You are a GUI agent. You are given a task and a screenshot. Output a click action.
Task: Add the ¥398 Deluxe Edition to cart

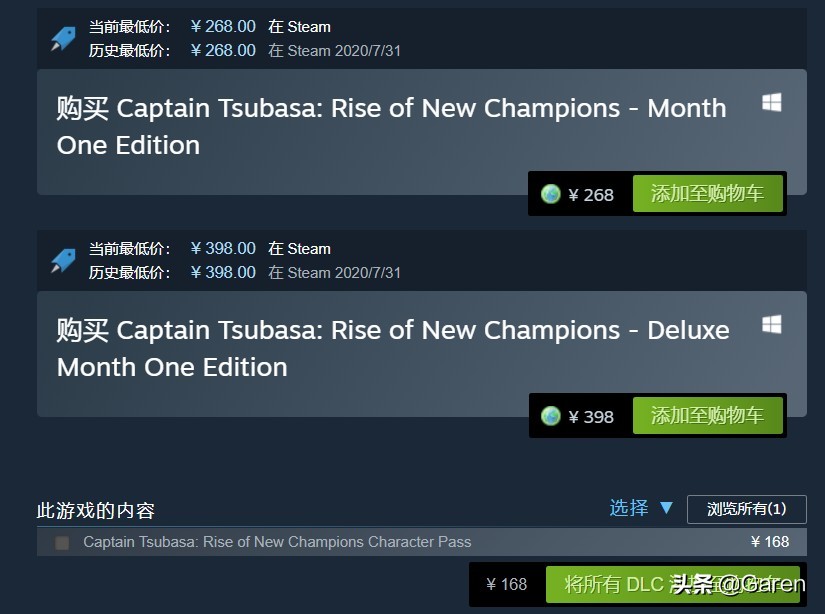pyautogui.click(x=706, y=416)
